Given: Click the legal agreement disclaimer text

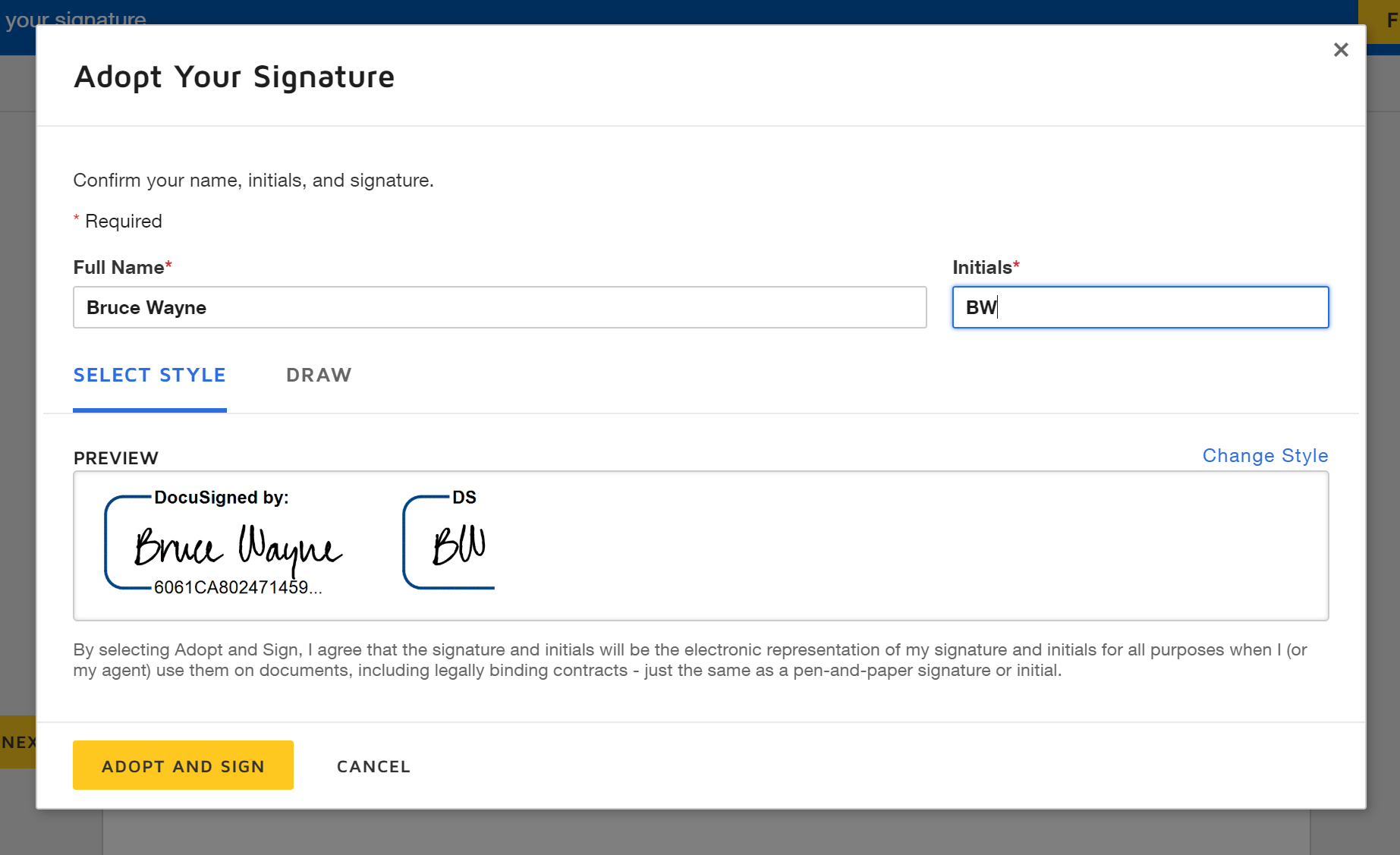Looking at the screenshot, I should coord(690,660).
